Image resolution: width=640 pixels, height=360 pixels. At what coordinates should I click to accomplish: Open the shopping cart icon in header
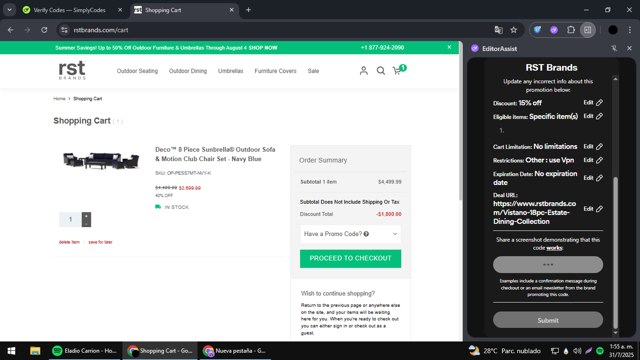pyautogui.click(x=398, y=70)
